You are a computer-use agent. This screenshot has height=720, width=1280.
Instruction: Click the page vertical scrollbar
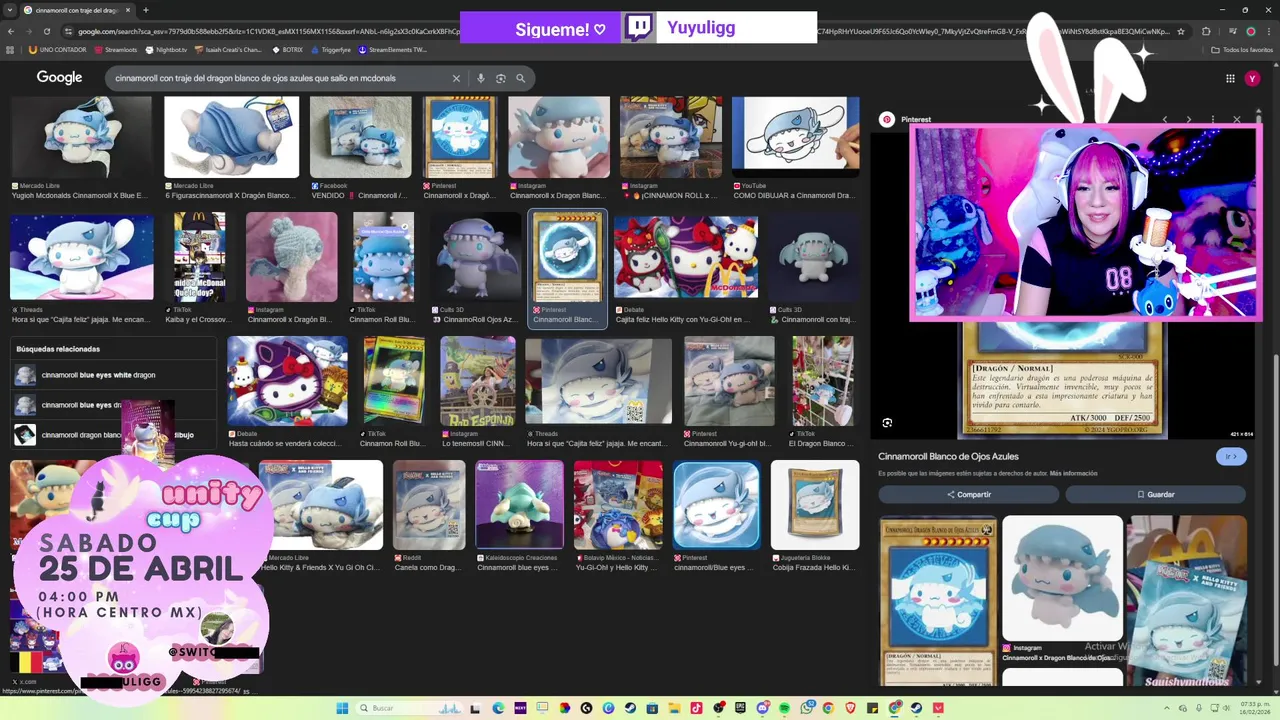tap(1276, 380)
